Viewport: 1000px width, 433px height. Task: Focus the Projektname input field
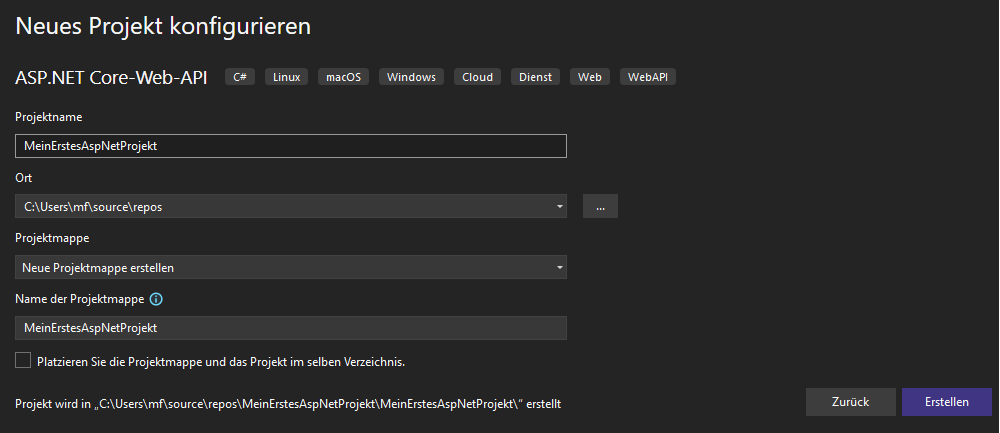coord(291,145)
